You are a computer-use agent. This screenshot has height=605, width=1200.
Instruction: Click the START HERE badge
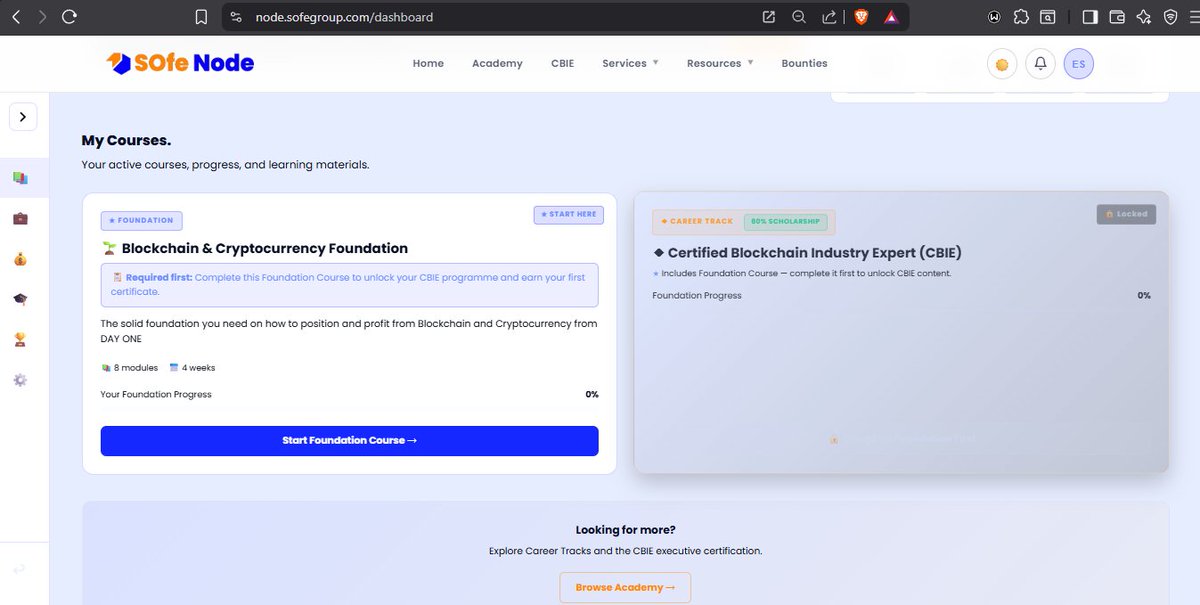[568, 214]
